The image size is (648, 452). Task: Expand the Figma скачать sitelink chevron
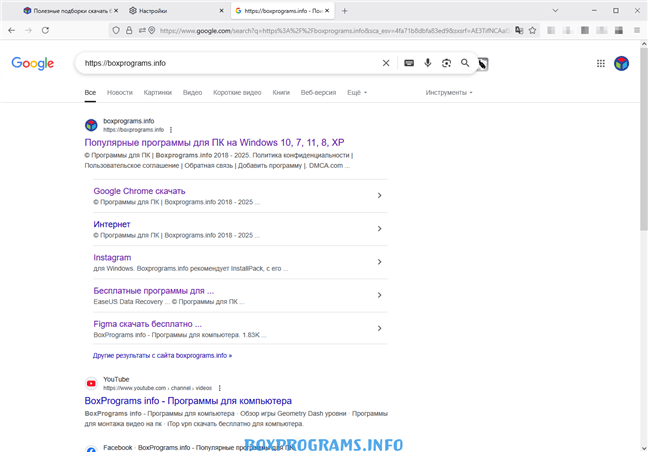(x=379, y=328)
